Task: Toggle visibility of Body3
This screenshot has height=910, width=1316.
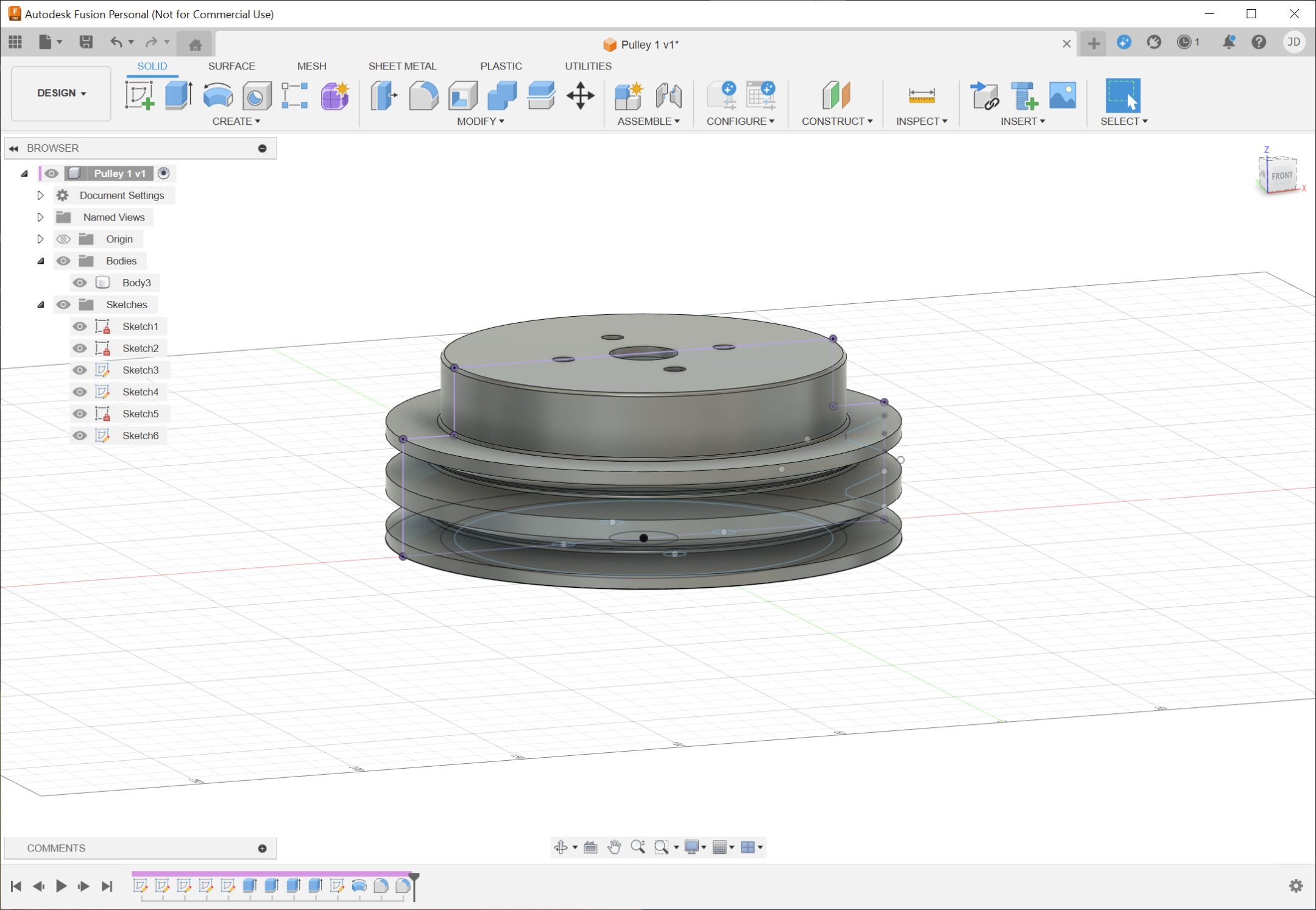Action: click(79, 283)
